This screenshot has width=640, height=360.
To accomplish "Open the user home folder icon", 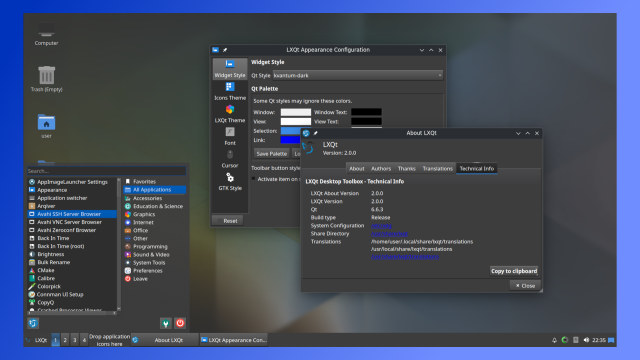I will coord(46,126).
